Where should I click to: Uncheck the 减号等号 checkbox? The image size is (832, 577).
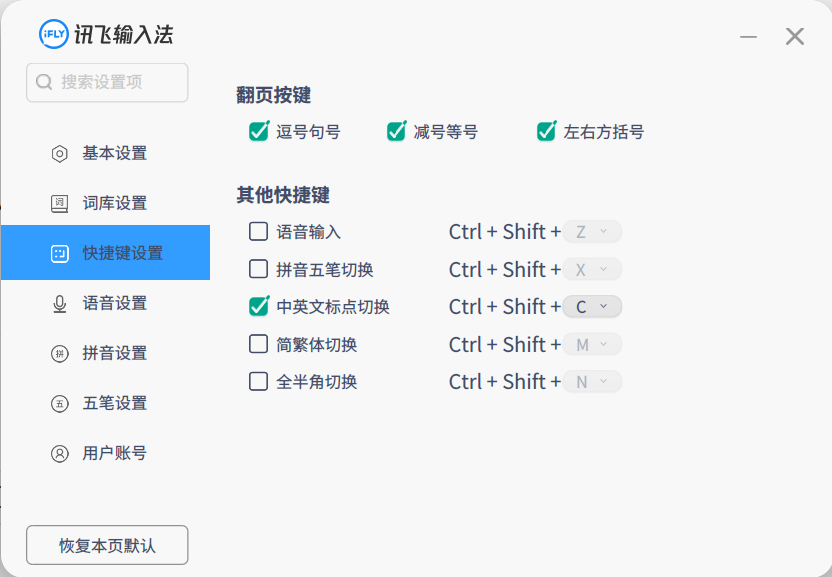point(396,131)
